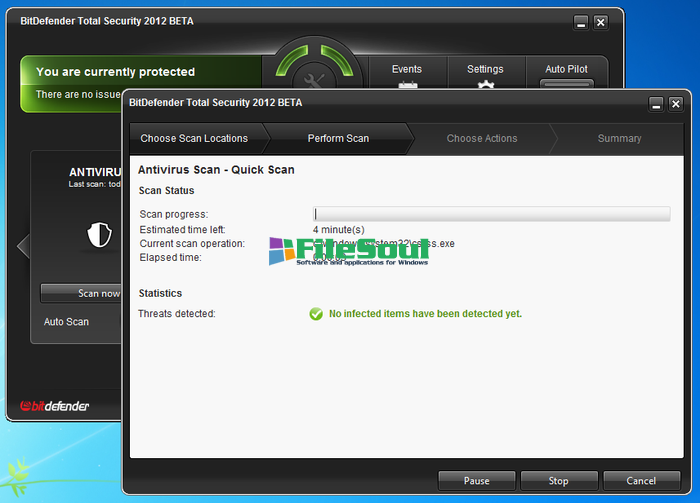Click the Antivirus shield icon
700x503 pixels.
point(99,235)
